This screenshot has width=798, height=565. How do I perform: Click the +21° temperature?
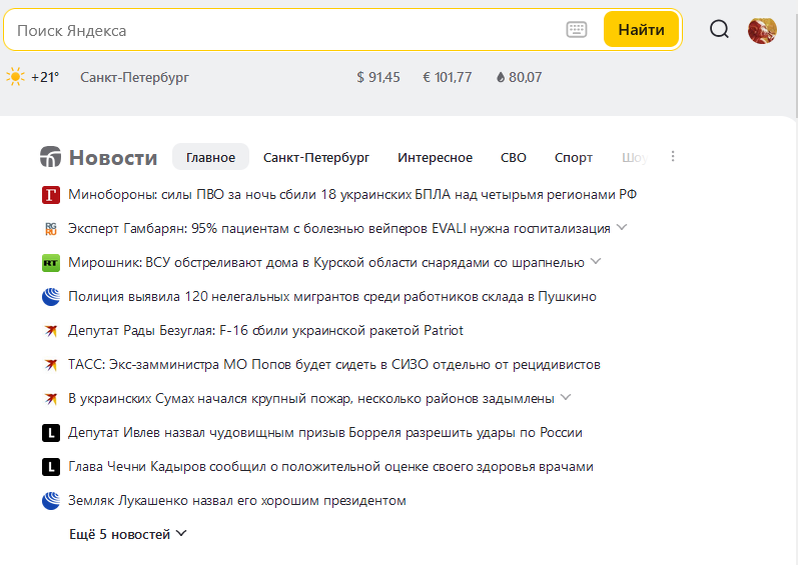point(45,77)
